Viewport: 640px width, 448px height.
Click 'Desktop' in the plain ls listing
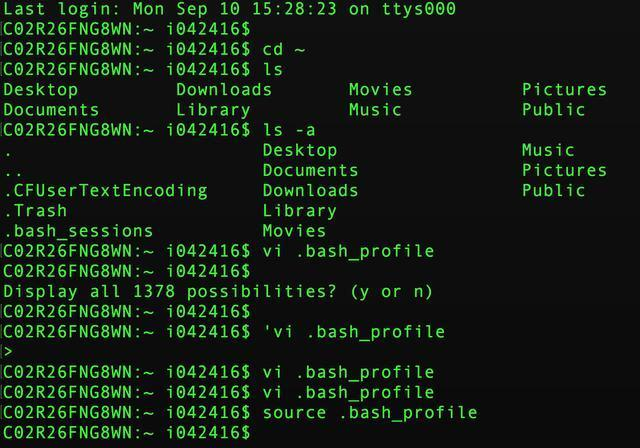point(40,90)
